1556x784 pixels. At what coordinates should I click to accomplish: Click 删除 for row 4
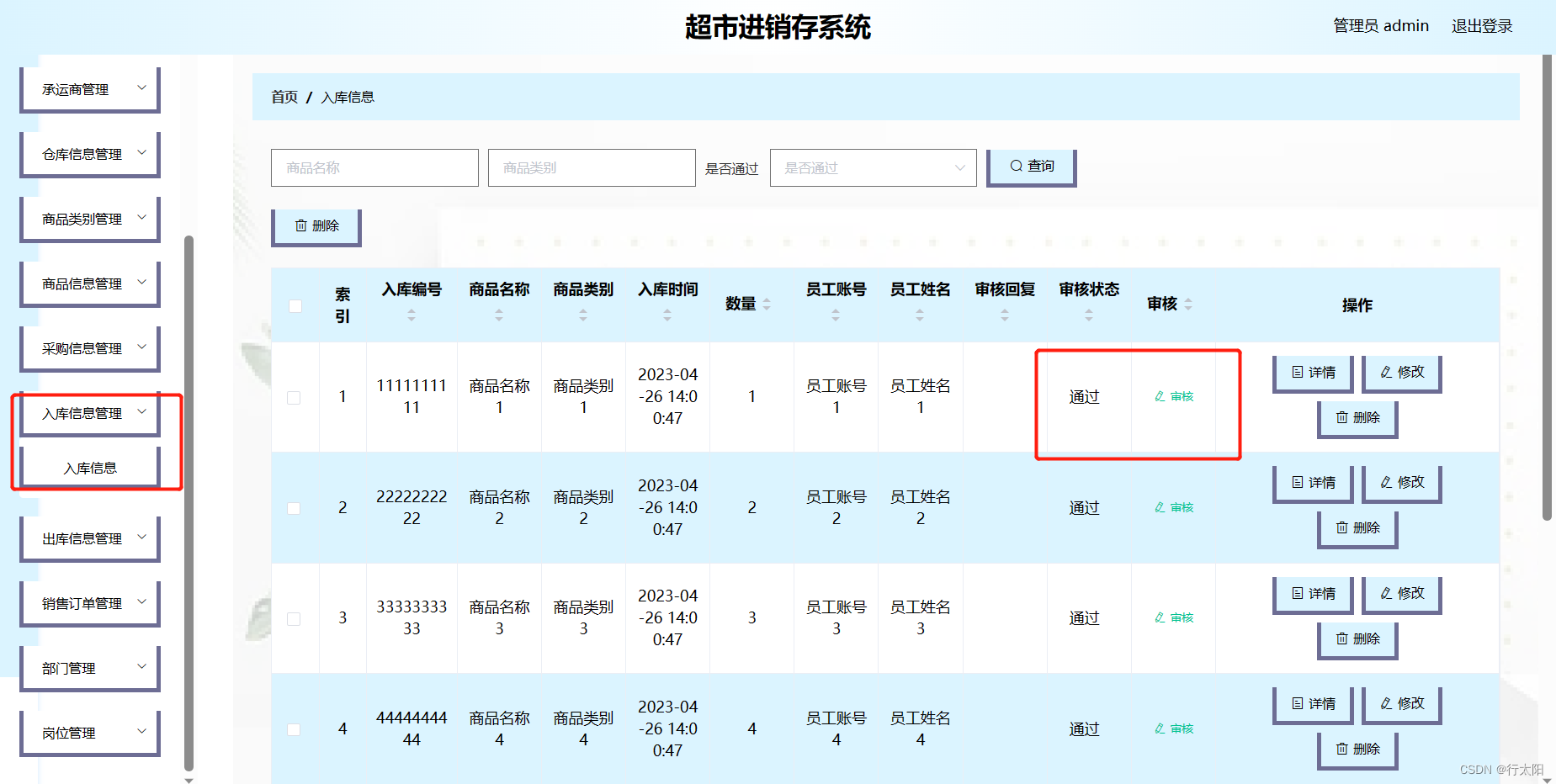coord(1357,750)
